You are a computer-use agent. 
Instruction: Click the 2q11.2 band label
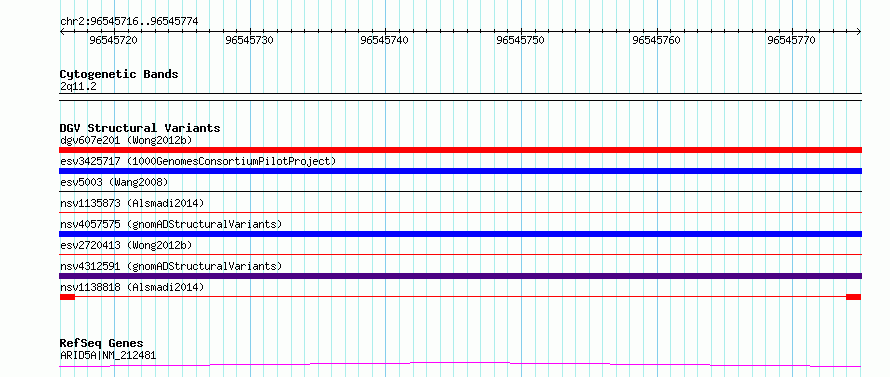(x=78, y=87)
